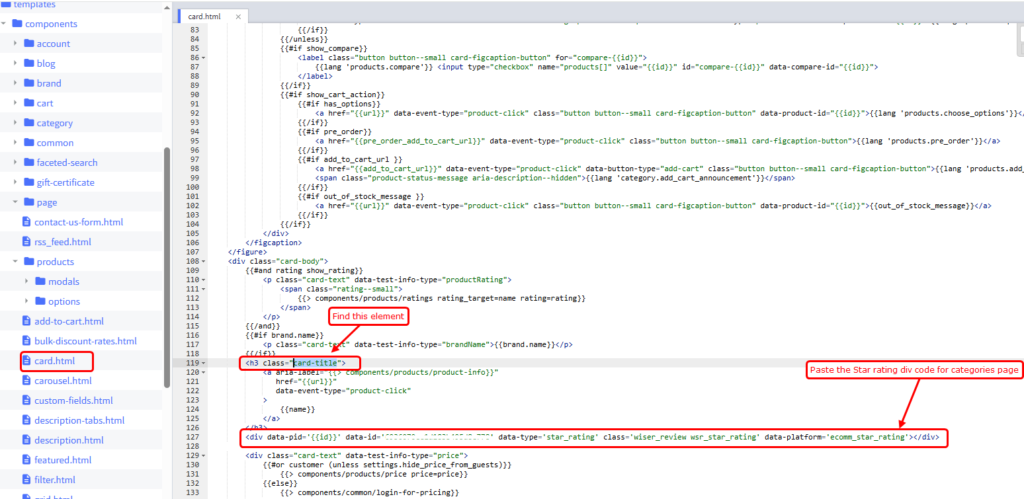This screenshot has width=1024, height=499.
Task: Collapse the page folder arrow
Action: point(15,202)
